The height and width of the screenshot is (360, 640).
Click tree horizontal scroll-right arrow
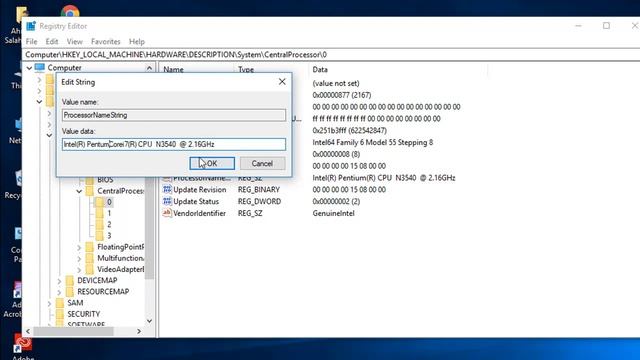click(139, 331)
